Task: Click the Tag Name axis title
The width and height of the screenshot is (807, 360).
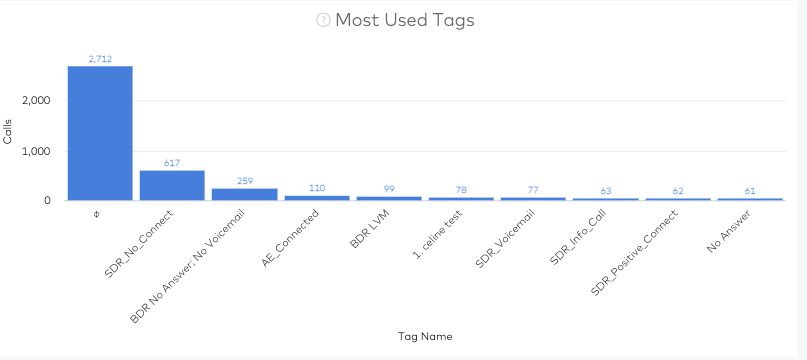Action: click(x=425, y=337)
